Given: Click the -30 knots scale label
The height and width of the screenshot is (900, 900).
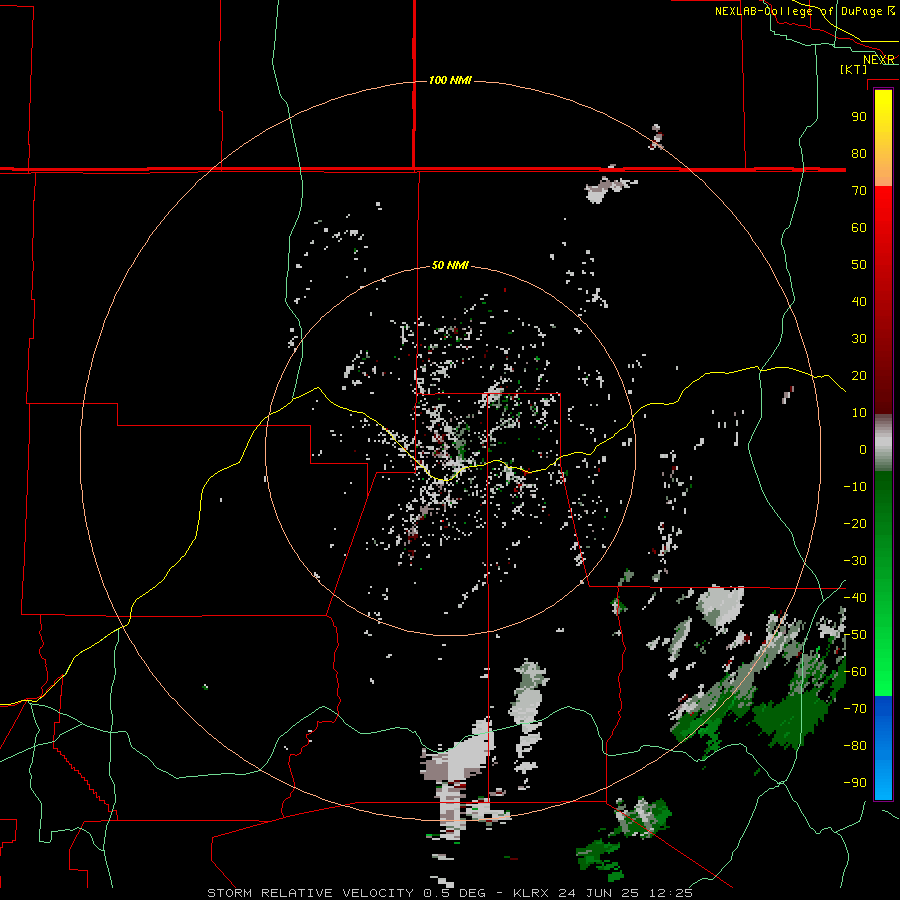Looking at the screenshot, I should (x=855, y=561).
